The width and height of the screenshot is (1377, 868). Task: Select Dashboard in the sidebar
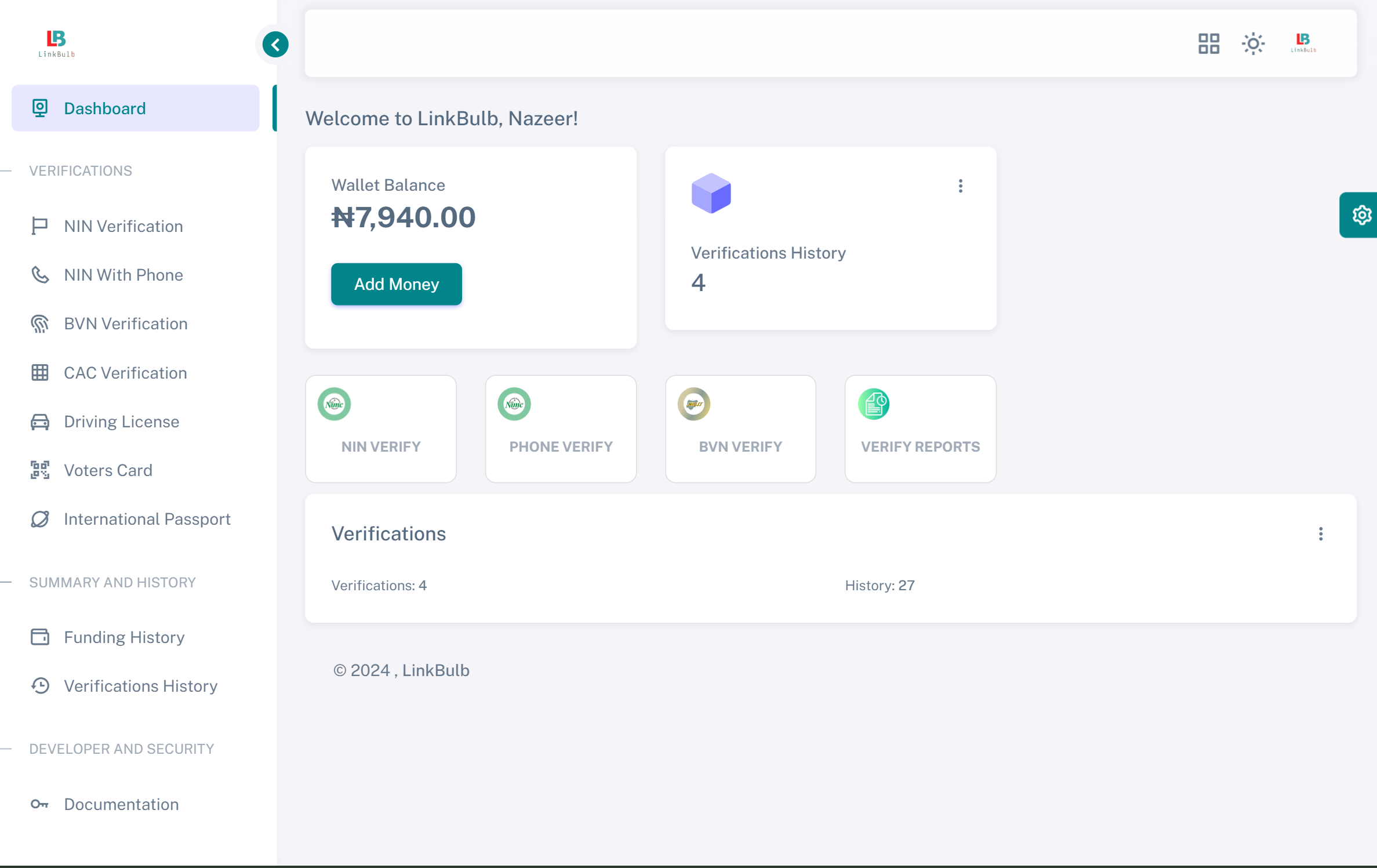coord(104,108)
